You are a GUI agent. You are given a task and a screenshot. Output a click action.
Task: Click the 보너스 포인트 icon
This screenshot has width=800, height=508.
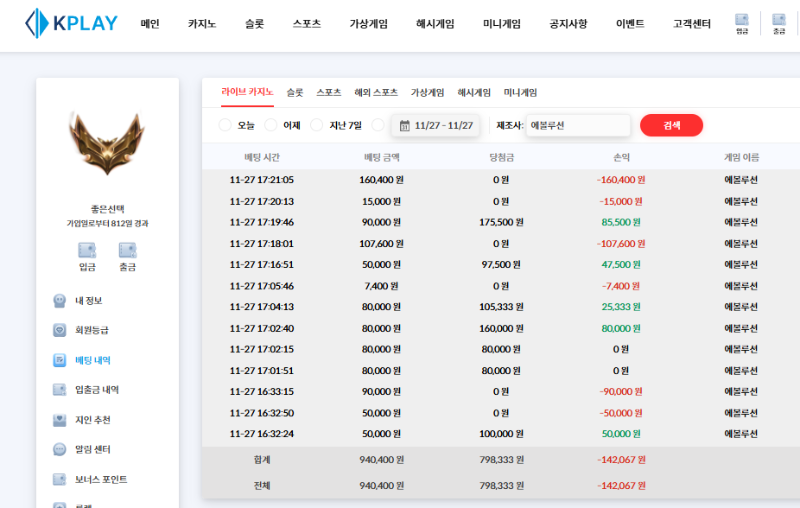coord(58,480)
